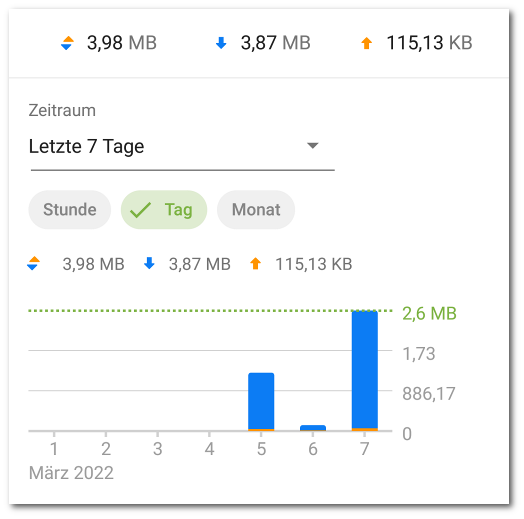Select the Stunde granularity chip

point(70,210)
